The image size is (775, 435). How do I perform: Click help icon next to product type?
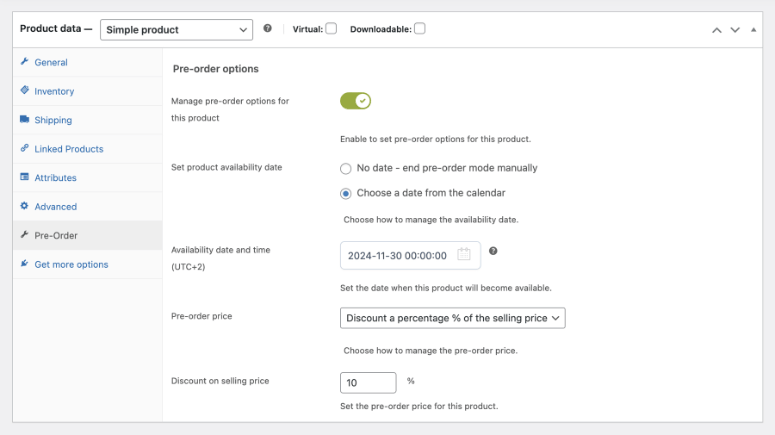tap(267, 28)
